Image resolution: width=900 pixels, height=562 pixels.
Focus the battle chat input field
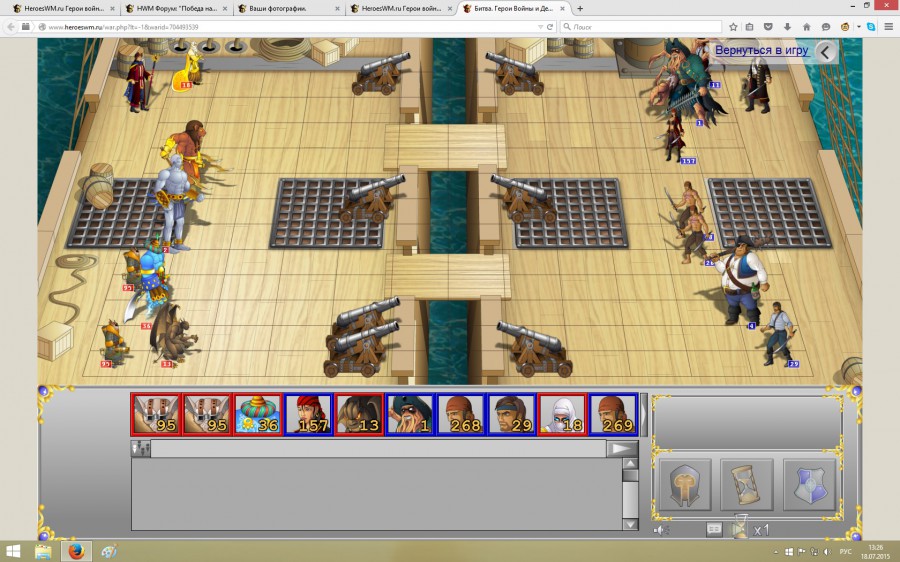click(378, 448)
